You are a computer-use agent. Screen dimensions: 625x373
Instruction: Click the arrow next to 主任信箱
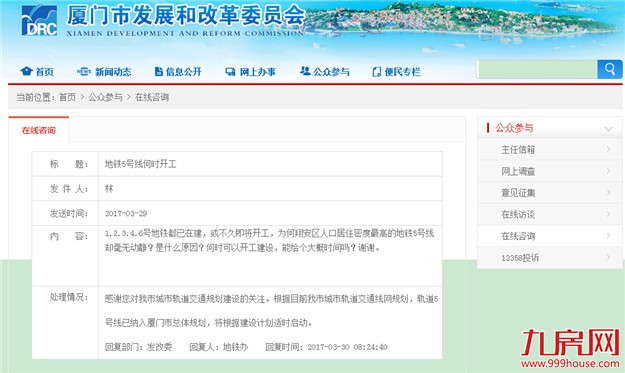click(x=608, y=149)
